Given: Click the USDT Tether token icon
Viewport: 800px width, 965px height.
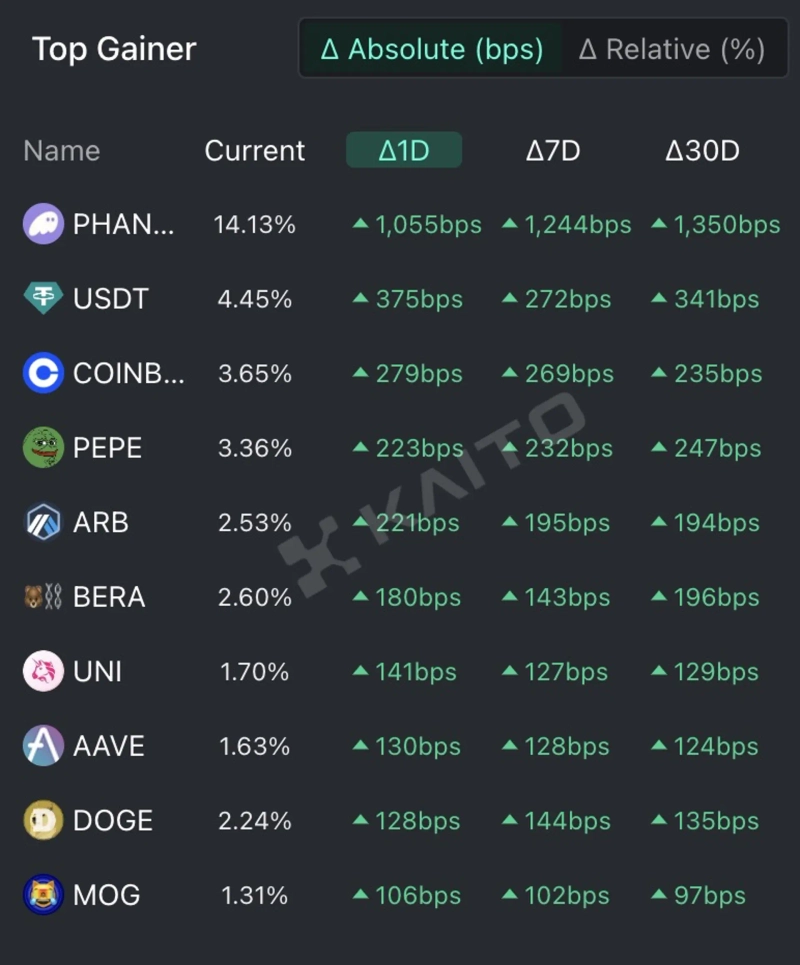Looking at the screenshot, I should [43, 299].
